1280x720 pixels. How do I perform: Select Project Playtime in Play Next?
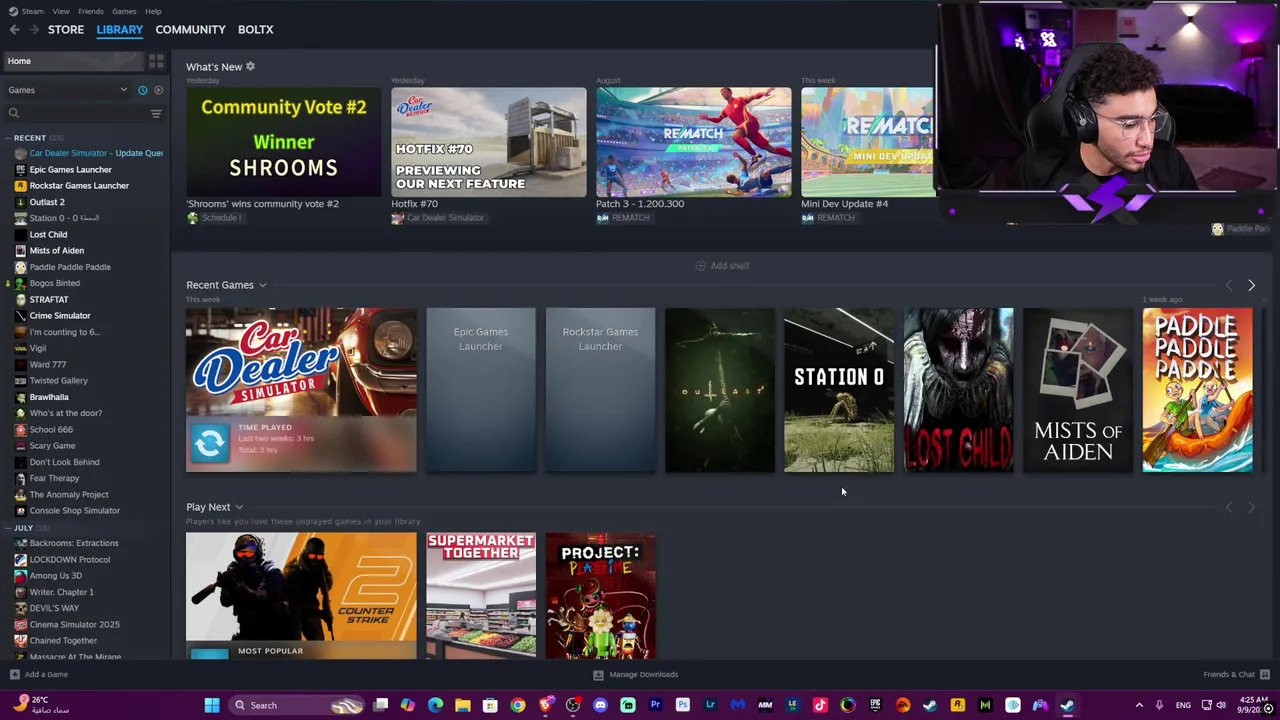click(x=600, y=596)
